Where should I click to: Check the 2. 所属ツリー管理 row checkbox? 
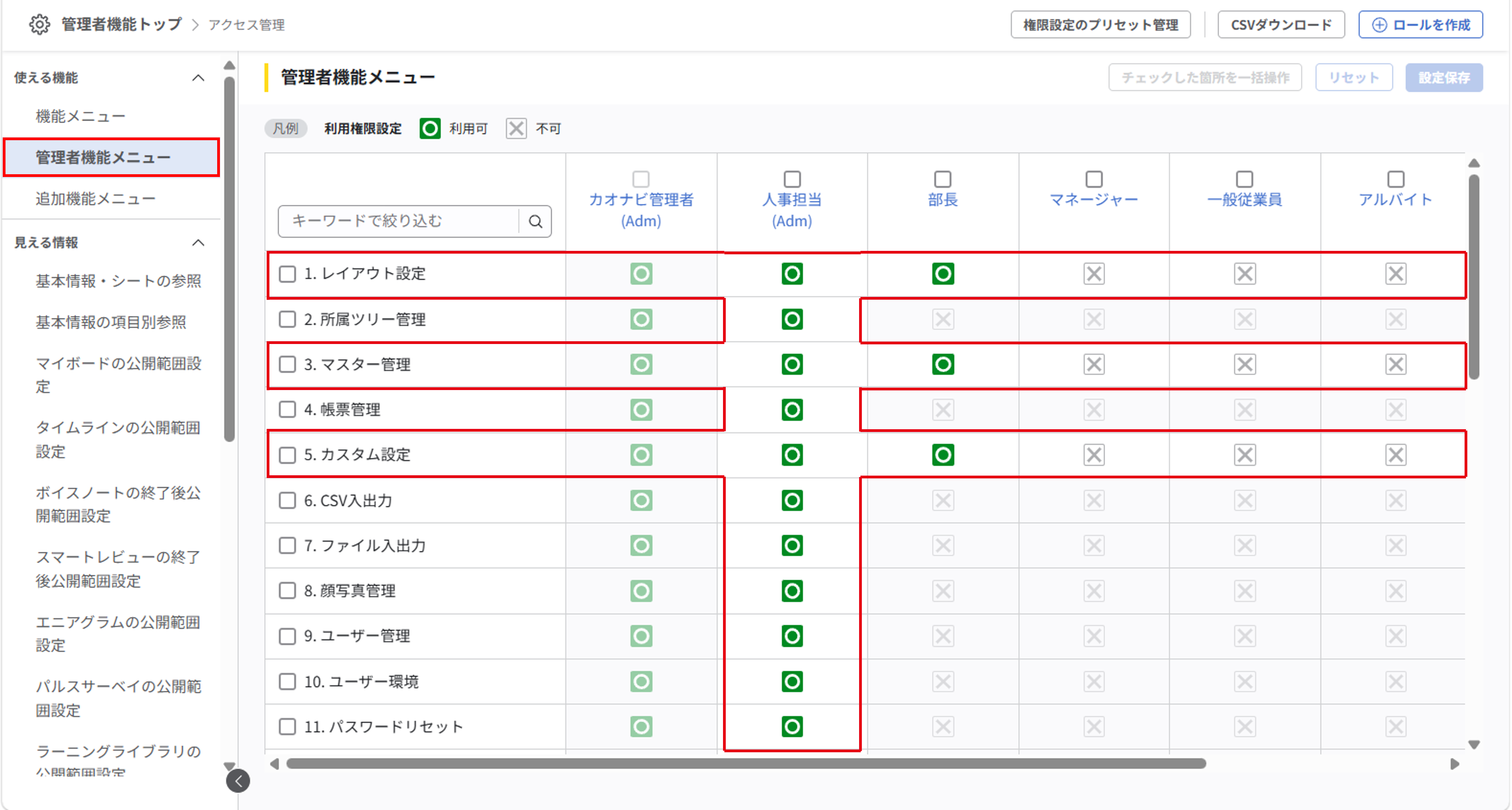point(287,319)
